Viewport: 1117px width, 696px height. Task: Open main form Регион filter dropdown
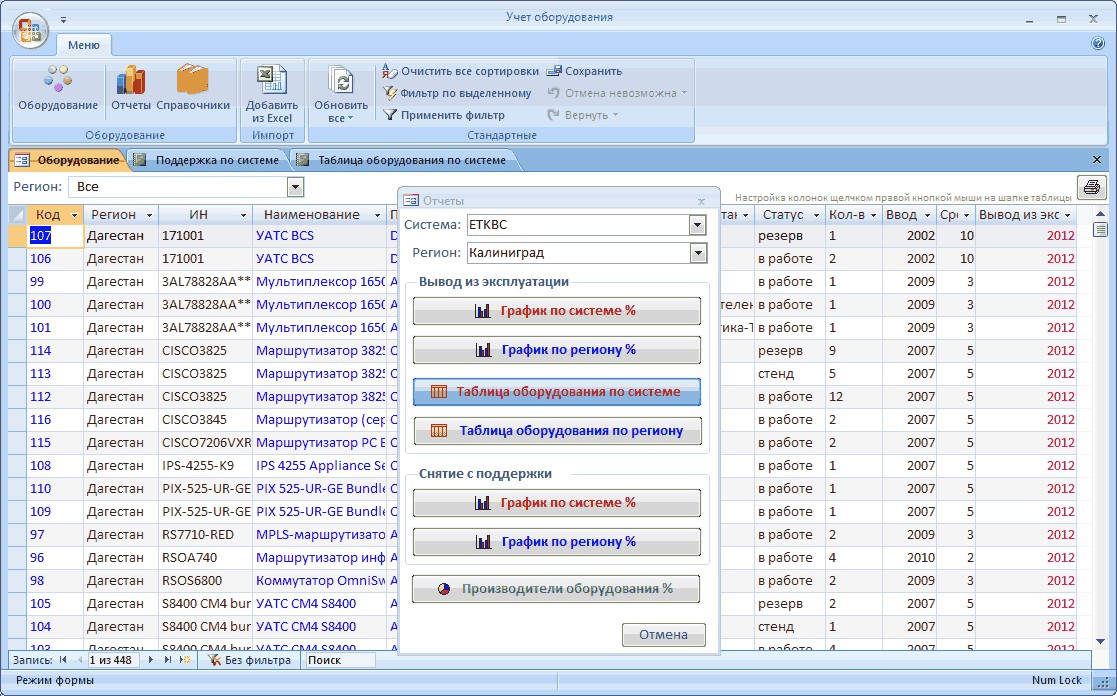coord(295,187)
